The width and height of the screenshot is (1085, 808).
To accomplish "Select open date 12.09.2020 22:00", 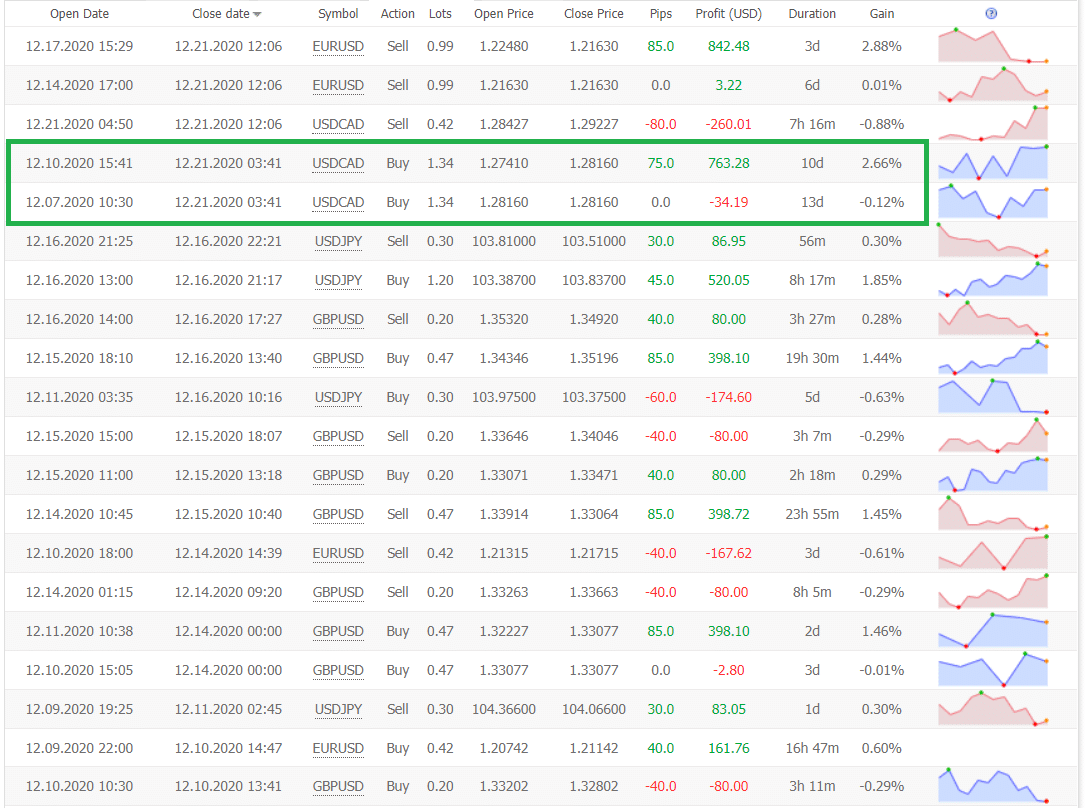I will click(79, 748).
